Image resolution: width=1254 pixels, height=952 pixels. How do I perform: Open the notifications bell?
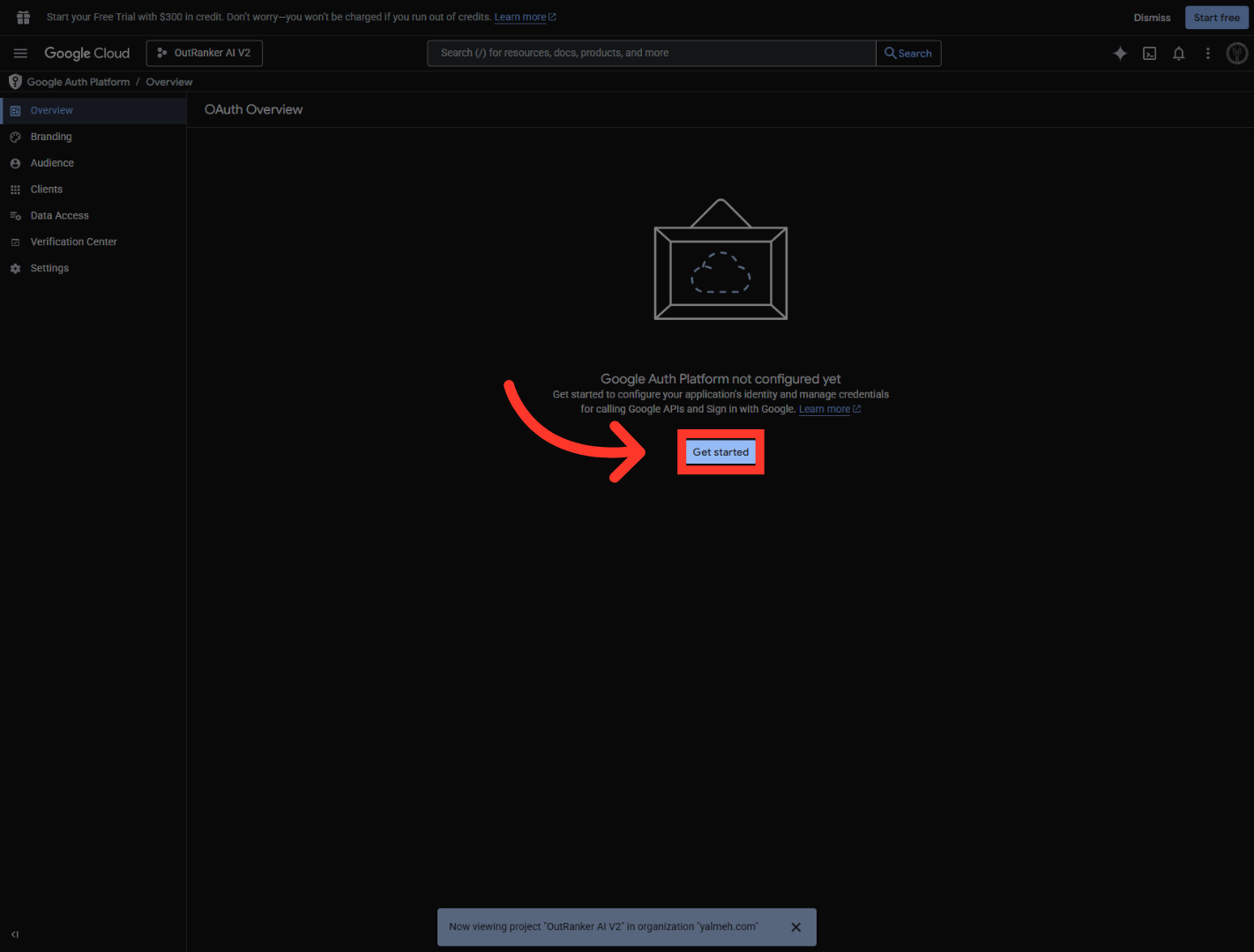(1178, 53)
